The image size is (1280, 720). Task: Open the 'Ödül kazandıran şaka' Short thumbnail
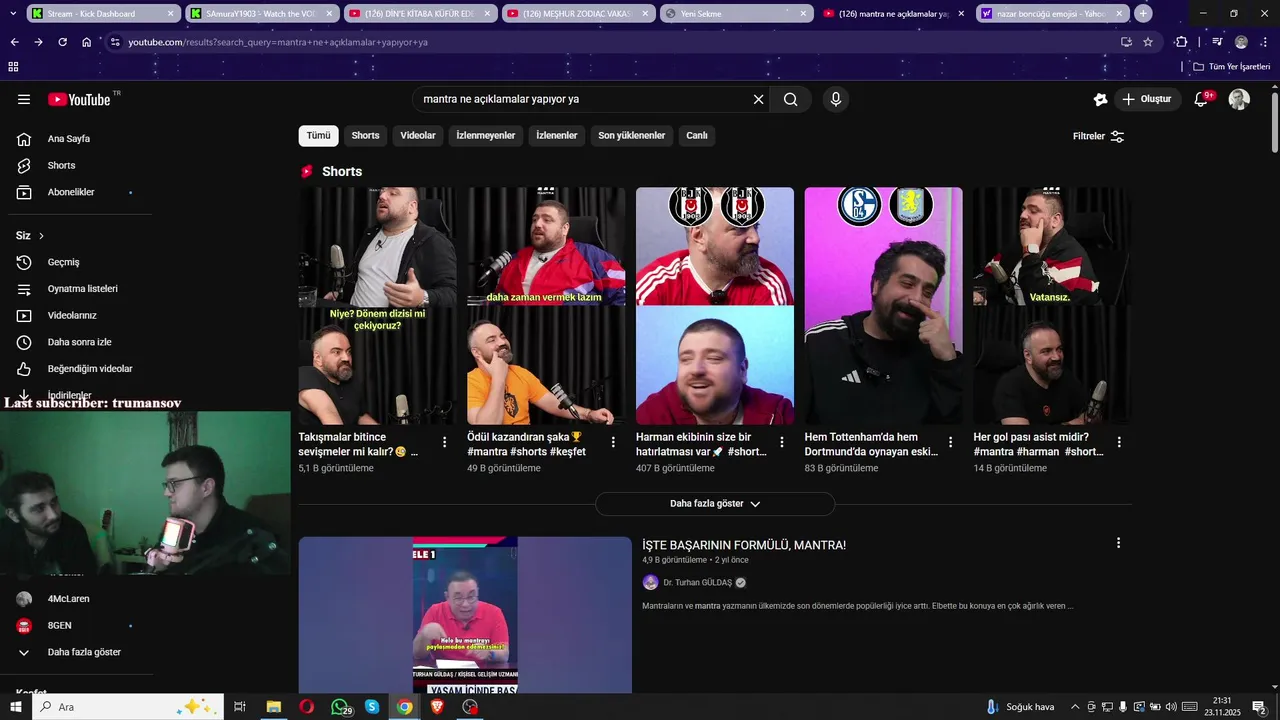pos(546,306)
